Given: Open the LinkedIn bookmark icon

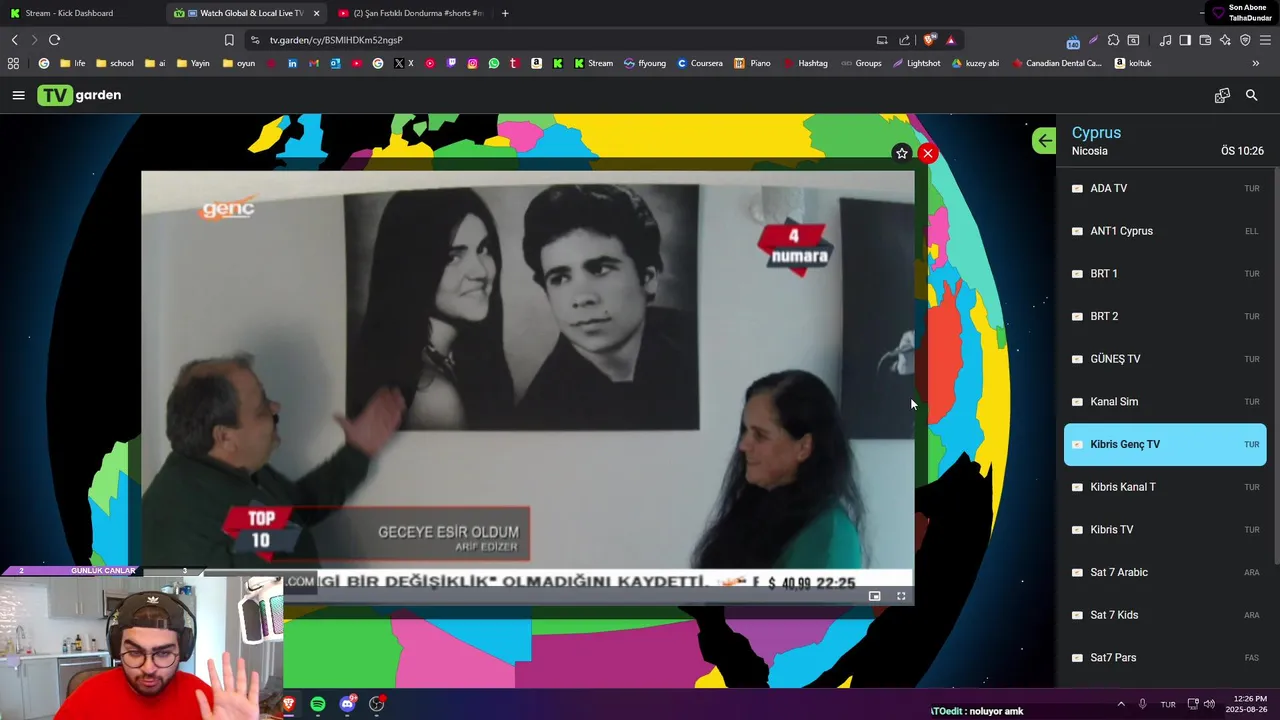Looking at the screenshot, I should pyautogui.click(x=292, y=63).
